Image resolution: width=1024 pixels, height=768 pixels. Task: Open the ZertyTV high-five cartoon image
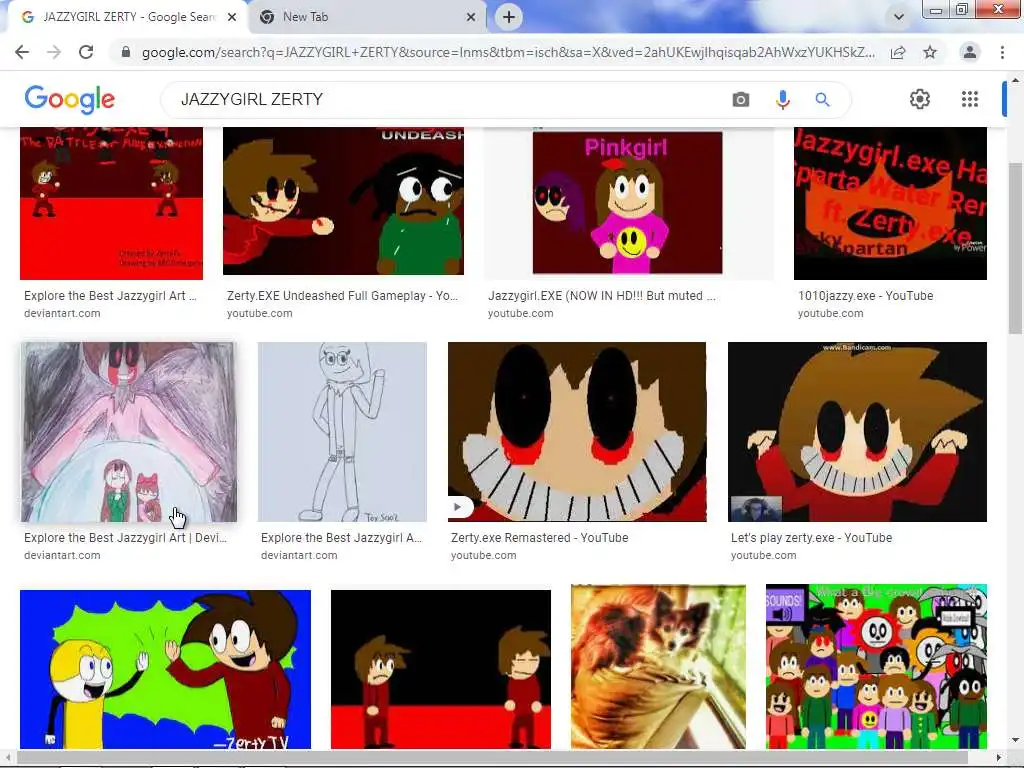coord(165,669)
